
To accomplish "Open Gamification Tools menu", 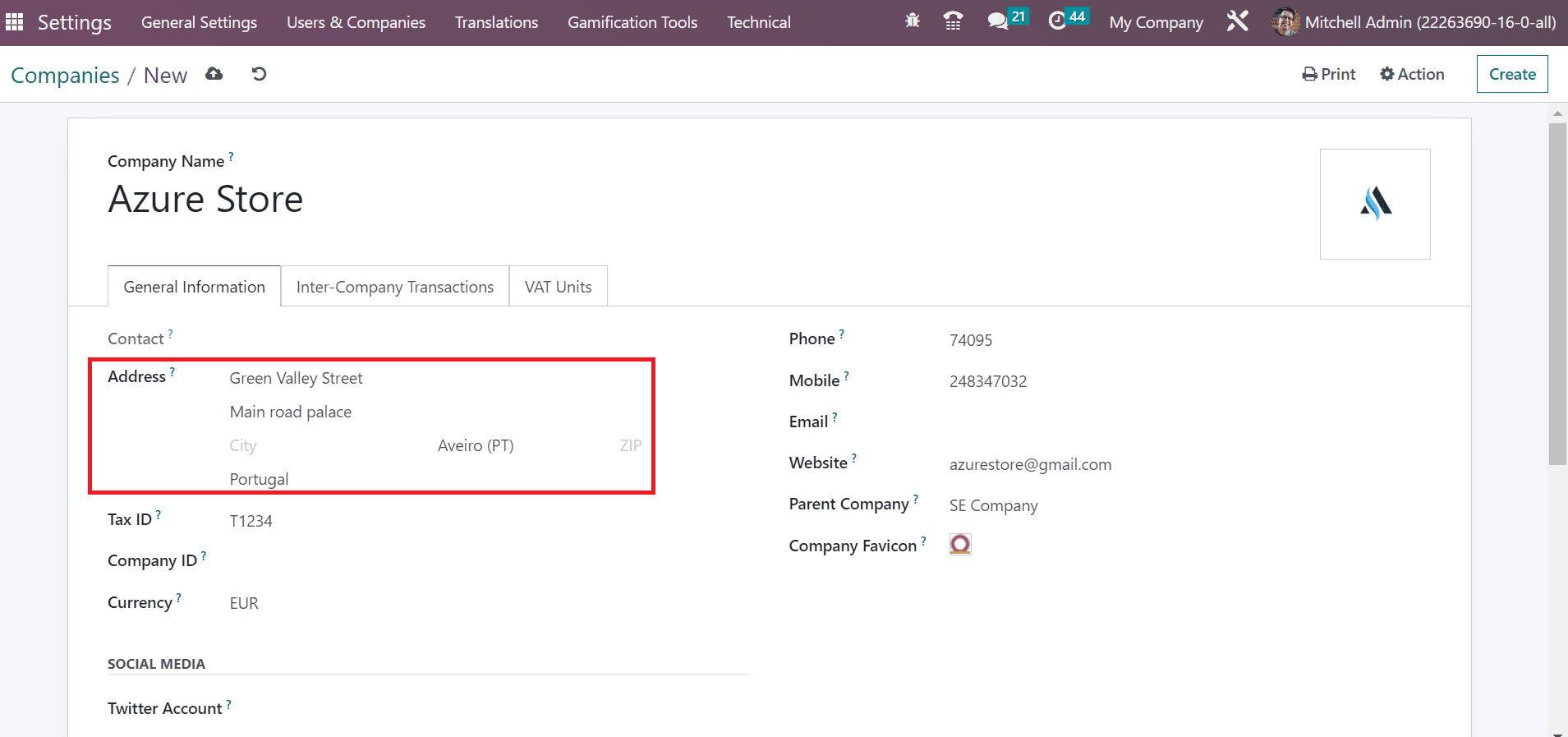I will (x=632, y=22).
